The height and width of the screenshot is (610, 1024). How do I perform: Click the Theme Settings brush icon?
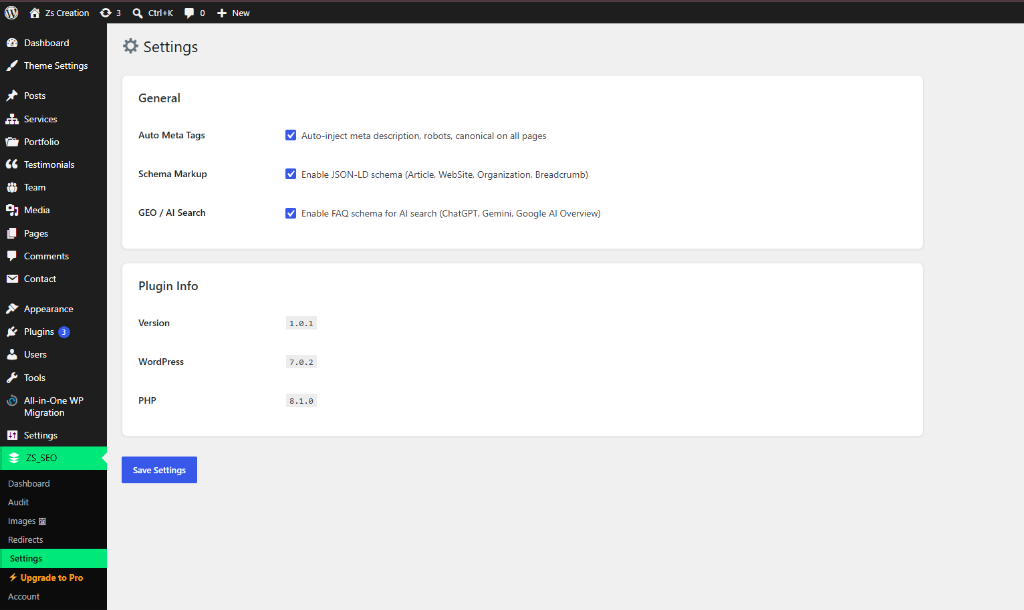point(12,66)
